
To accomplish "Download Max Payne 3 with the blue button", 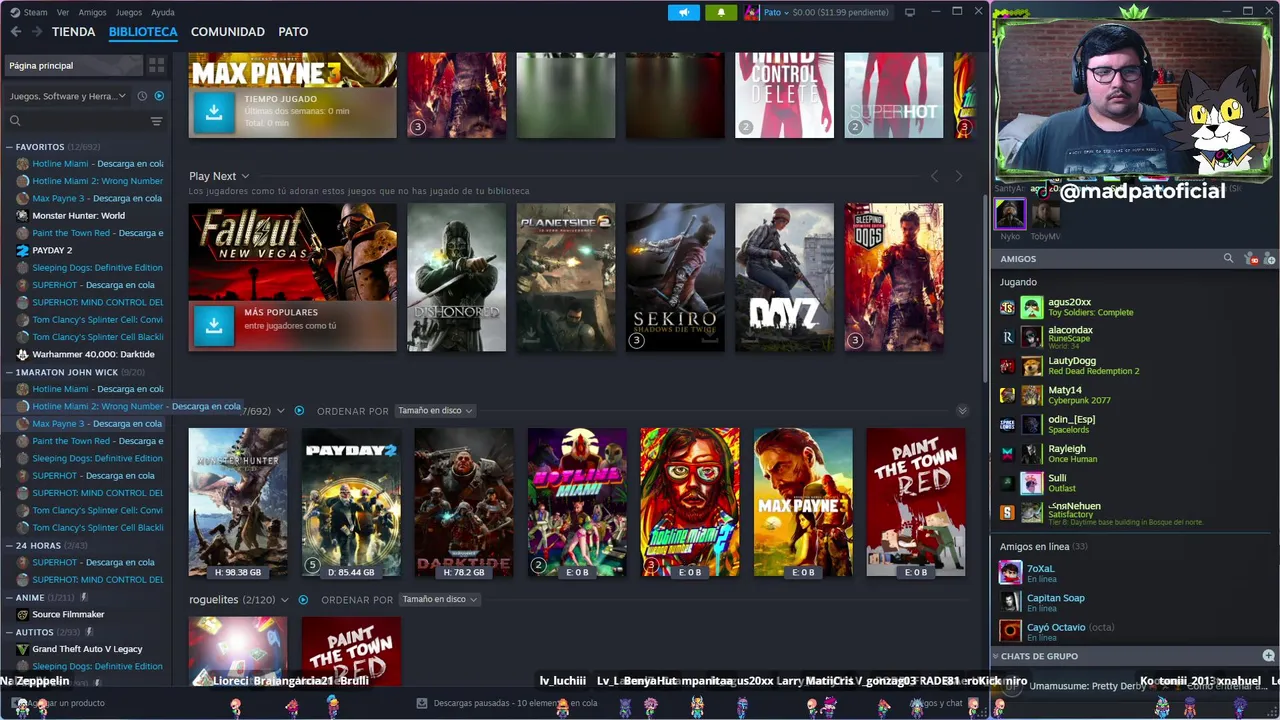I will coord(213,112).
